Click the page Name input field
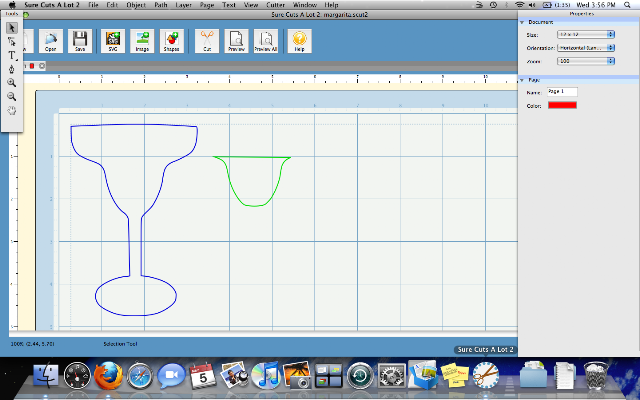The height and width of the screenshot is (400, 640). [562, 92]
